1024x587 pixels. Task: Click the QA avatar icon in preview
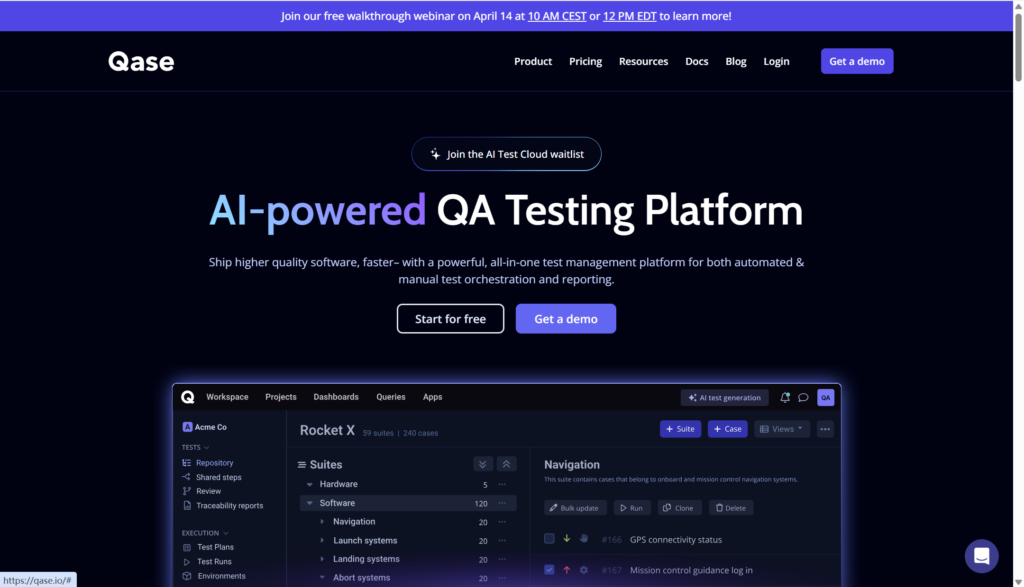tap(825, 397)
